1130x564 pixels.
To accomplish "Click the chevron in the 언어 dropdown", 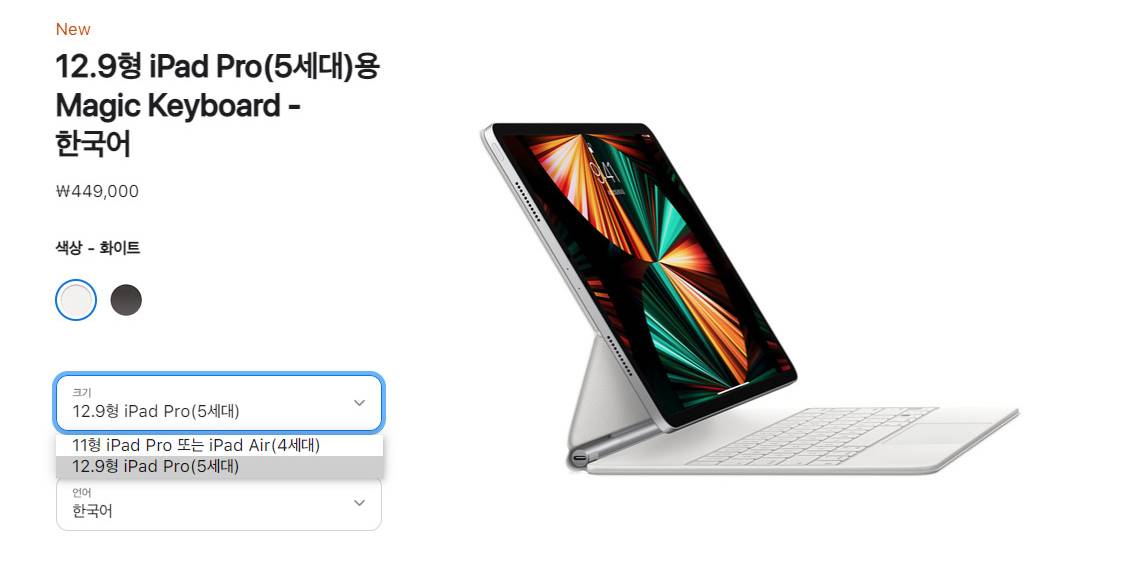I will [359, 503].
